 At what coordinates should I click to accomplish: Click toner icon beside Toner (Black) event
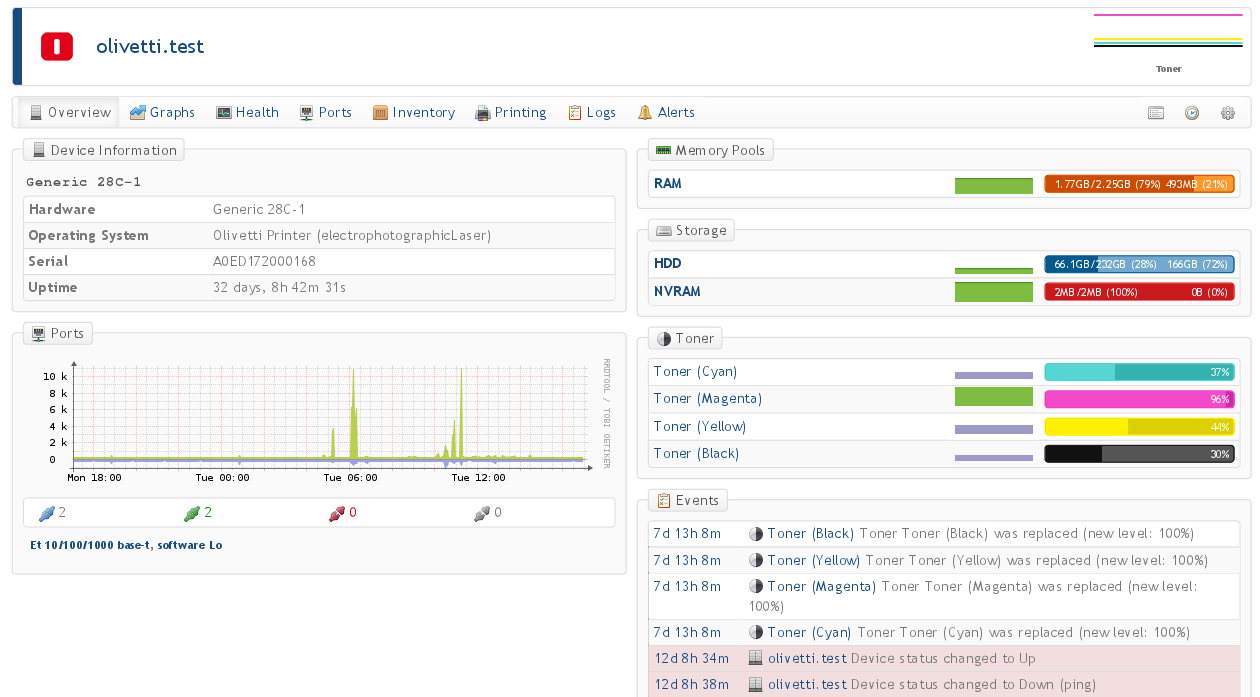pyautogui.click(x=756, y=534)
